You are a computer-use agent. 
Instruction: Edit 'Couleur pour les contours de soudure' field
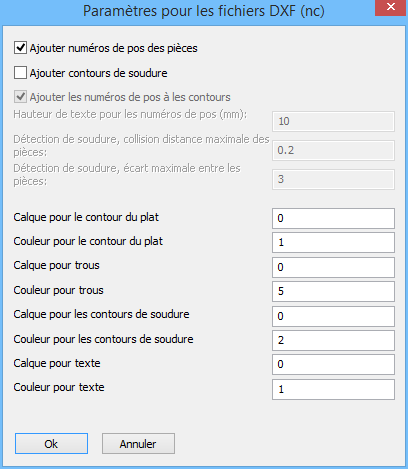pyautogui.click(x=333, y=340)
